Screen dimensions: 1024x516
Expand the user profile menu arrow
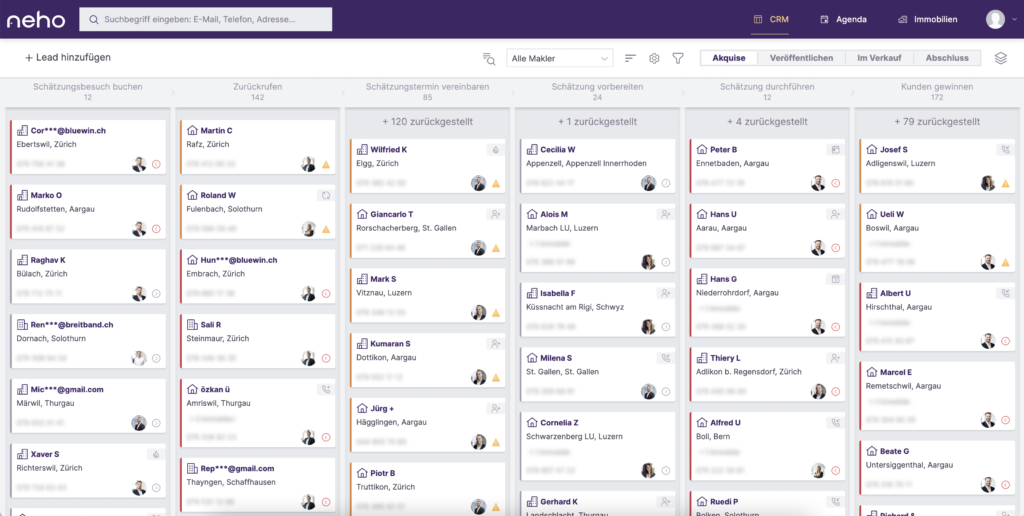point(1013,19)
